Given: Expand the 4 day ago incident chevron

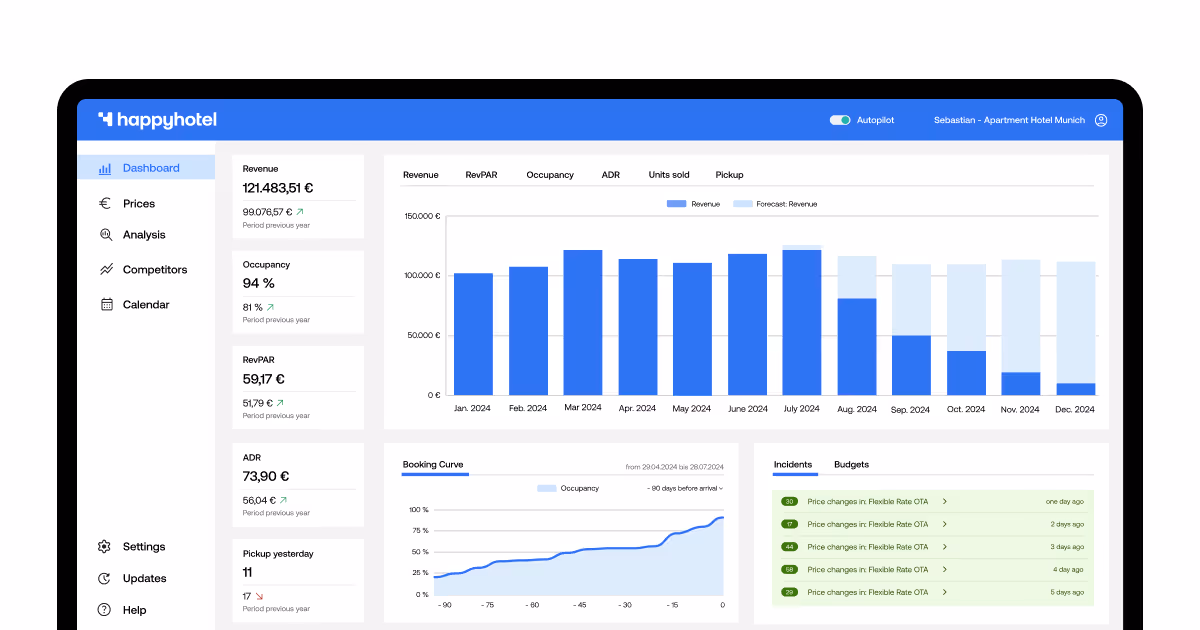Looking at the screenshot, I should pos(945,570).
